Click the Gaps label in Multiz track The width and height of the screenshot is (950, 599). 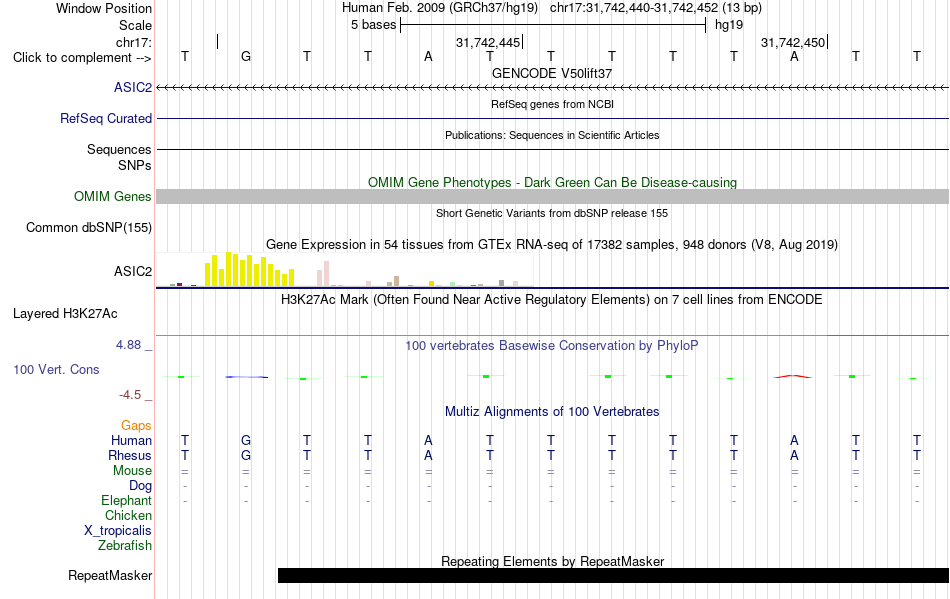[136, 426]
